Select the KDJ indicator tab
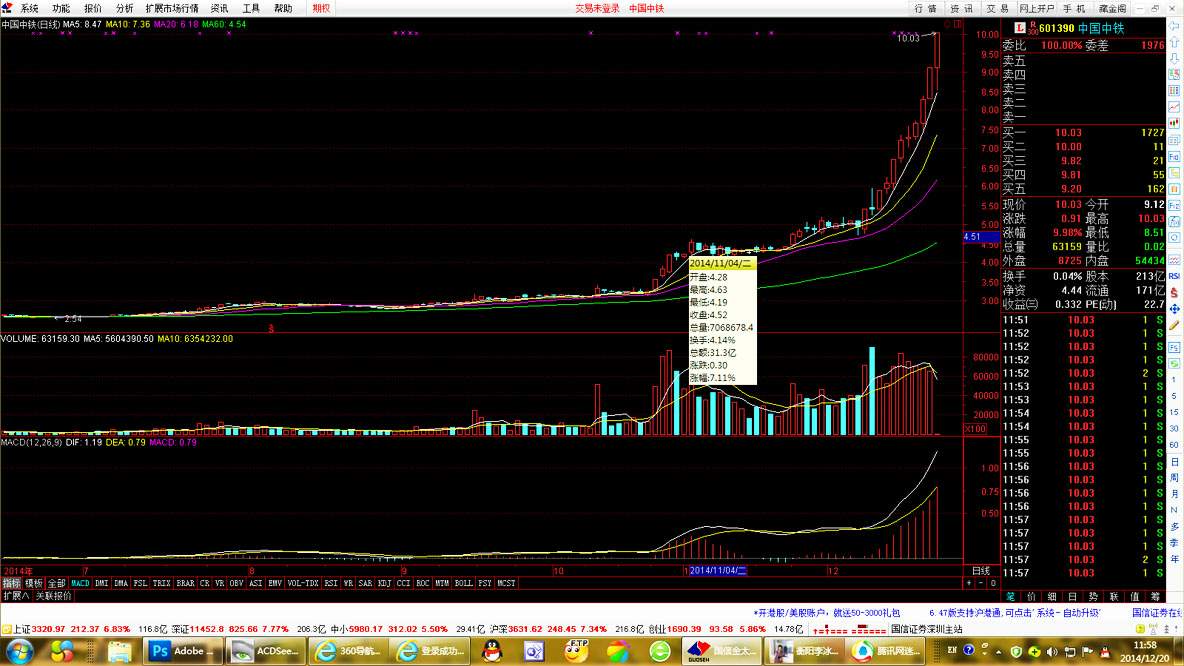 pyautogui.click(x=384, y=583)
